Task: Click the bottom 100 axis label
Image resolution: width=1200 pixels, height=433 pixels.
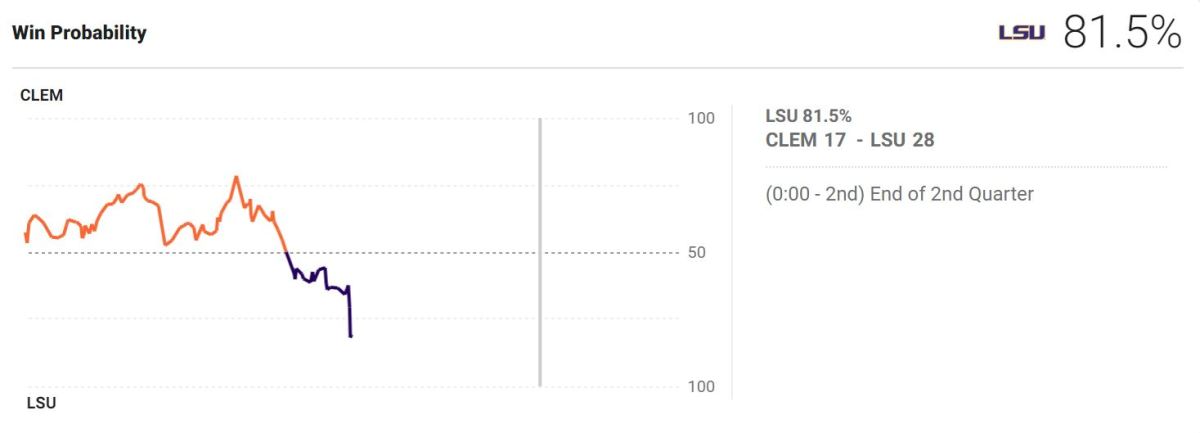Action: (x=701, y=387)
